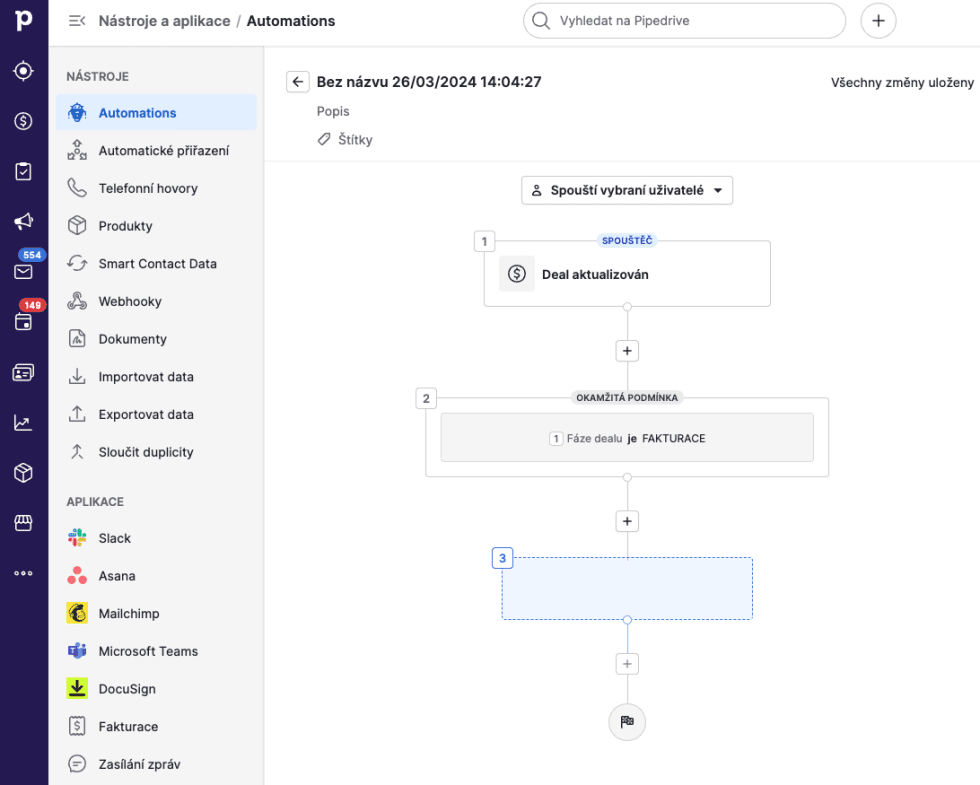
Task: Click the calendar activities icon with 149 badge
Action: (x=24, y=321)
